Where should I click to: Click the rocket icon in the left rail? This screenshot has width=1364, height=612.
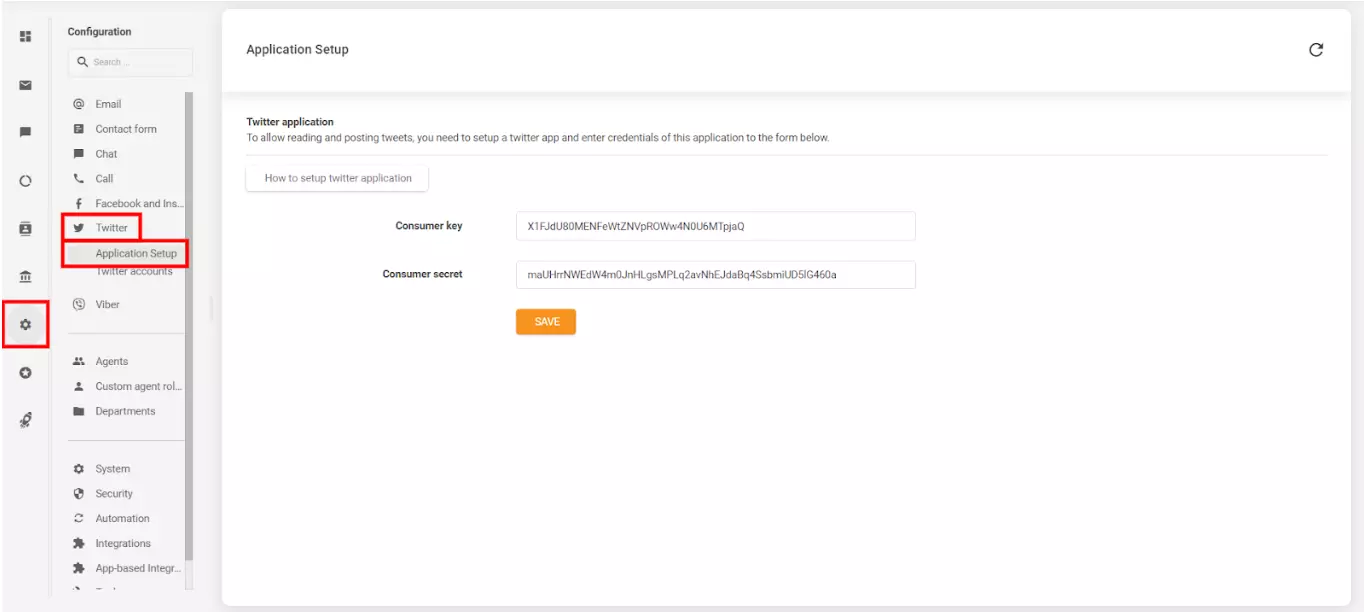click(25, 419)
